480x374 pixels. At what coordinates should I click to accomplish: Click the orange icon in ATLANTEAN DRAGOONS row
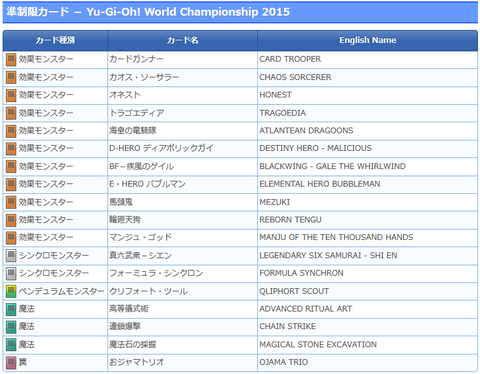(x=11, y=131)
